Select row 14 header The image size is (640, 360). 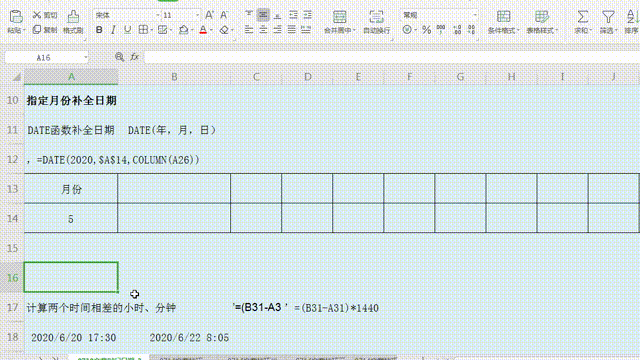click(12, 218)
